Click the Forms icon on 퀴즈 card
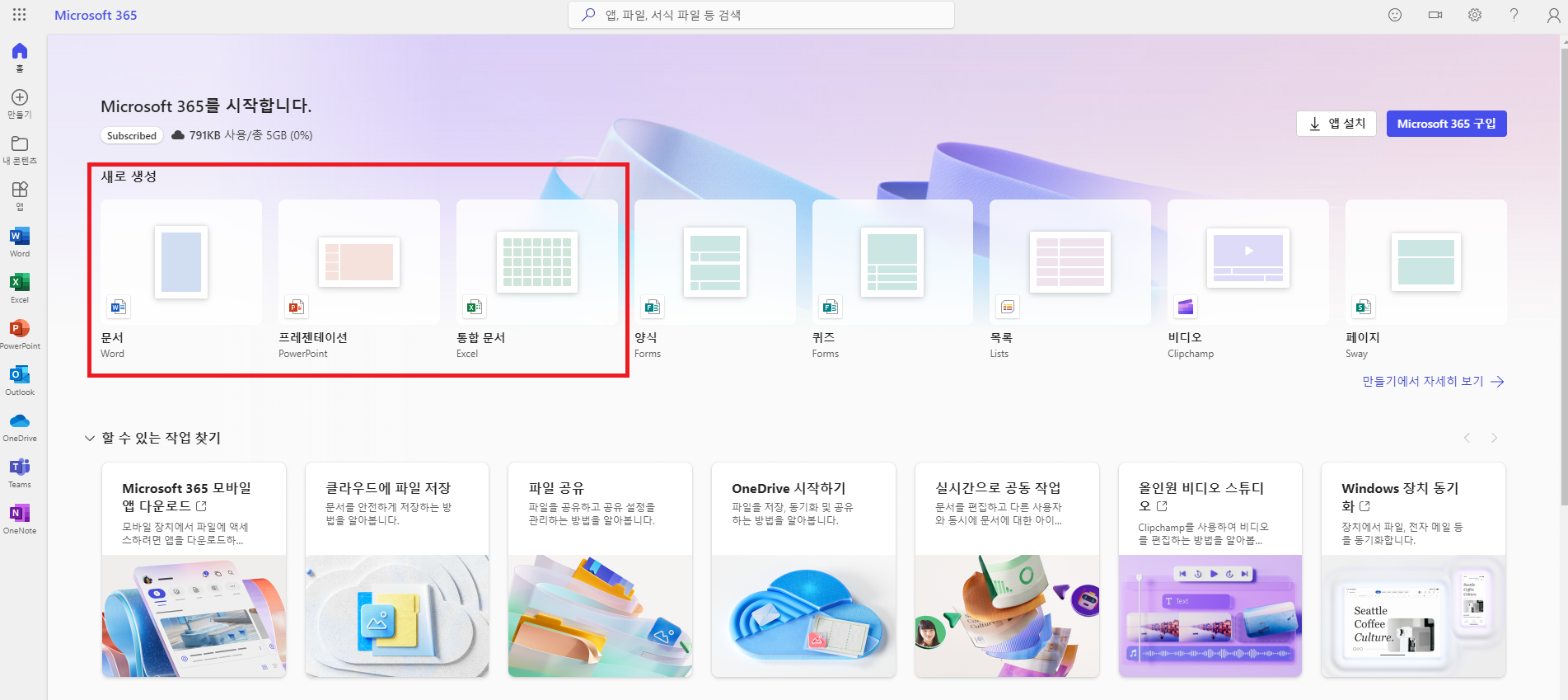The height and width of the screenshot is (700, 1568). coord(831,308)
